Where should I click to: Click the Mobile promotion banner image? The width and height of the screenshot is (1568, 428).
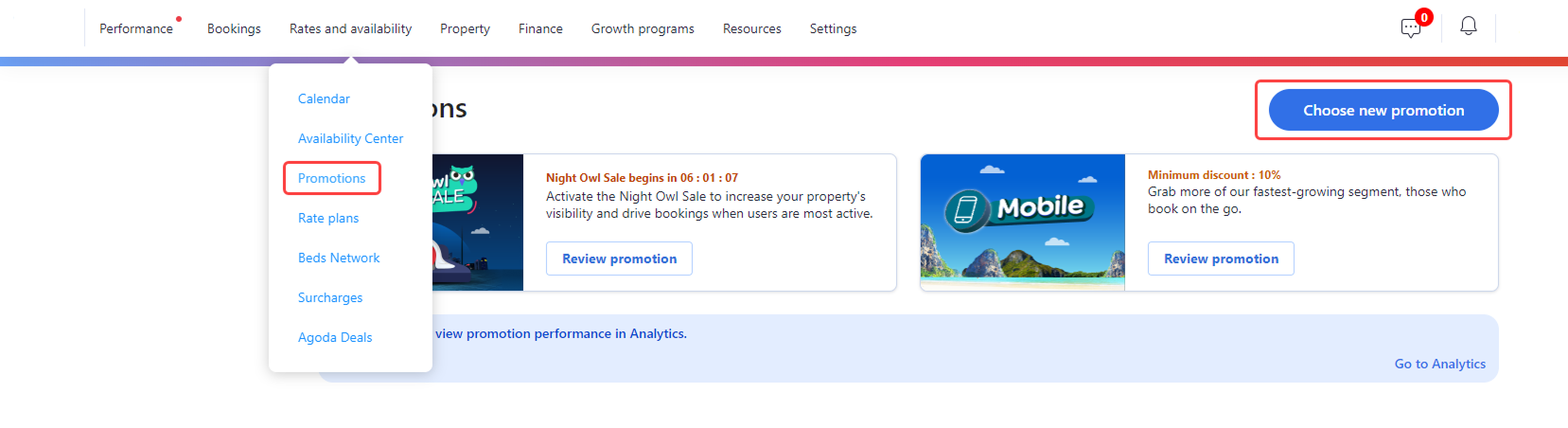1023,223
